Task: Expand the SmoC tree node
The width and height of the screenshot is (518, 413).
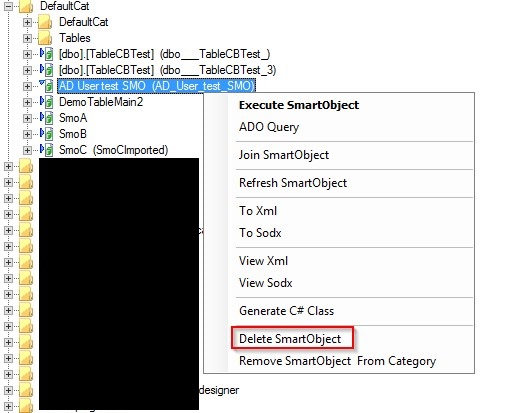Action: pos(27,150)
